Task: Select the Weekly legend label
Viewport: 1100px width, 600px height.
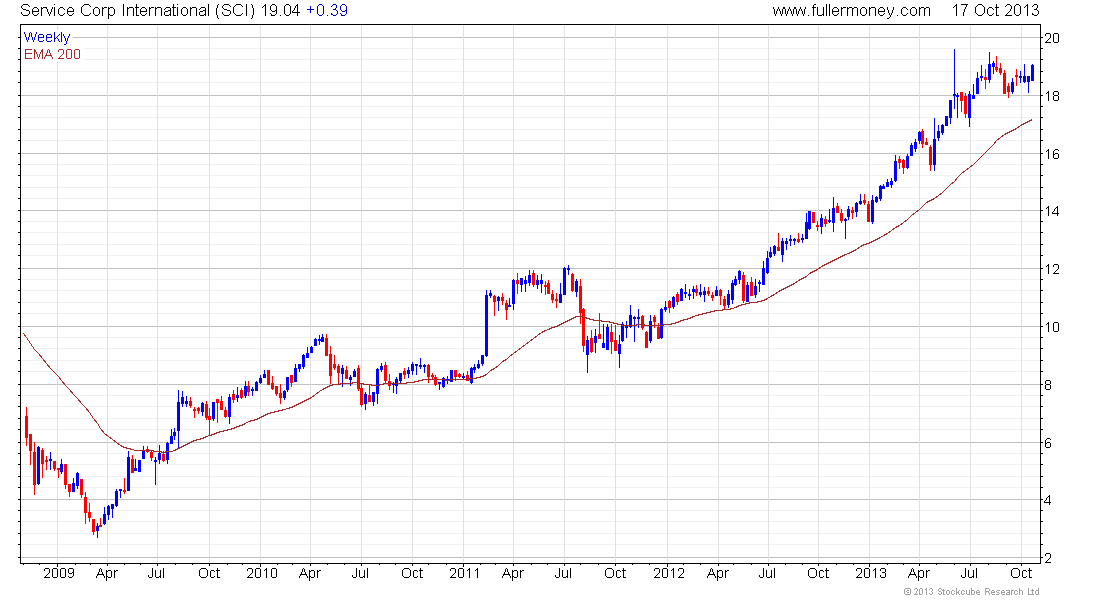Action: (x=47, y=37)
